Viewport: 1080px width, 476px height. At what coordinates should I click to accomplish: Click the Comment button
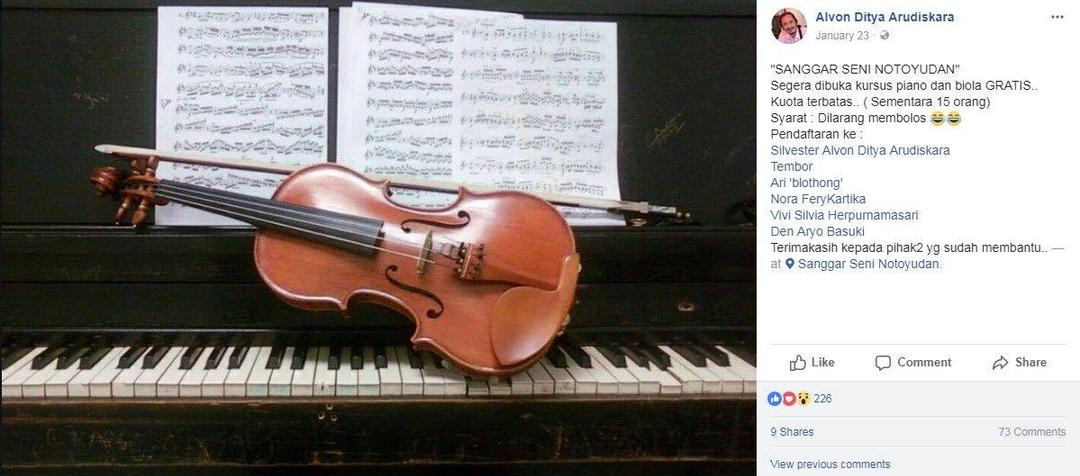913,362
